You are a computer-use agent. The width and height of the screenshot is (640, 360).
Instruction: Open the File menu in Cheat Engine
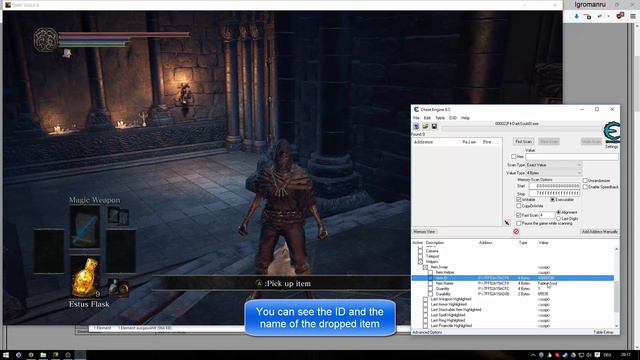click(x=416, y=118)
